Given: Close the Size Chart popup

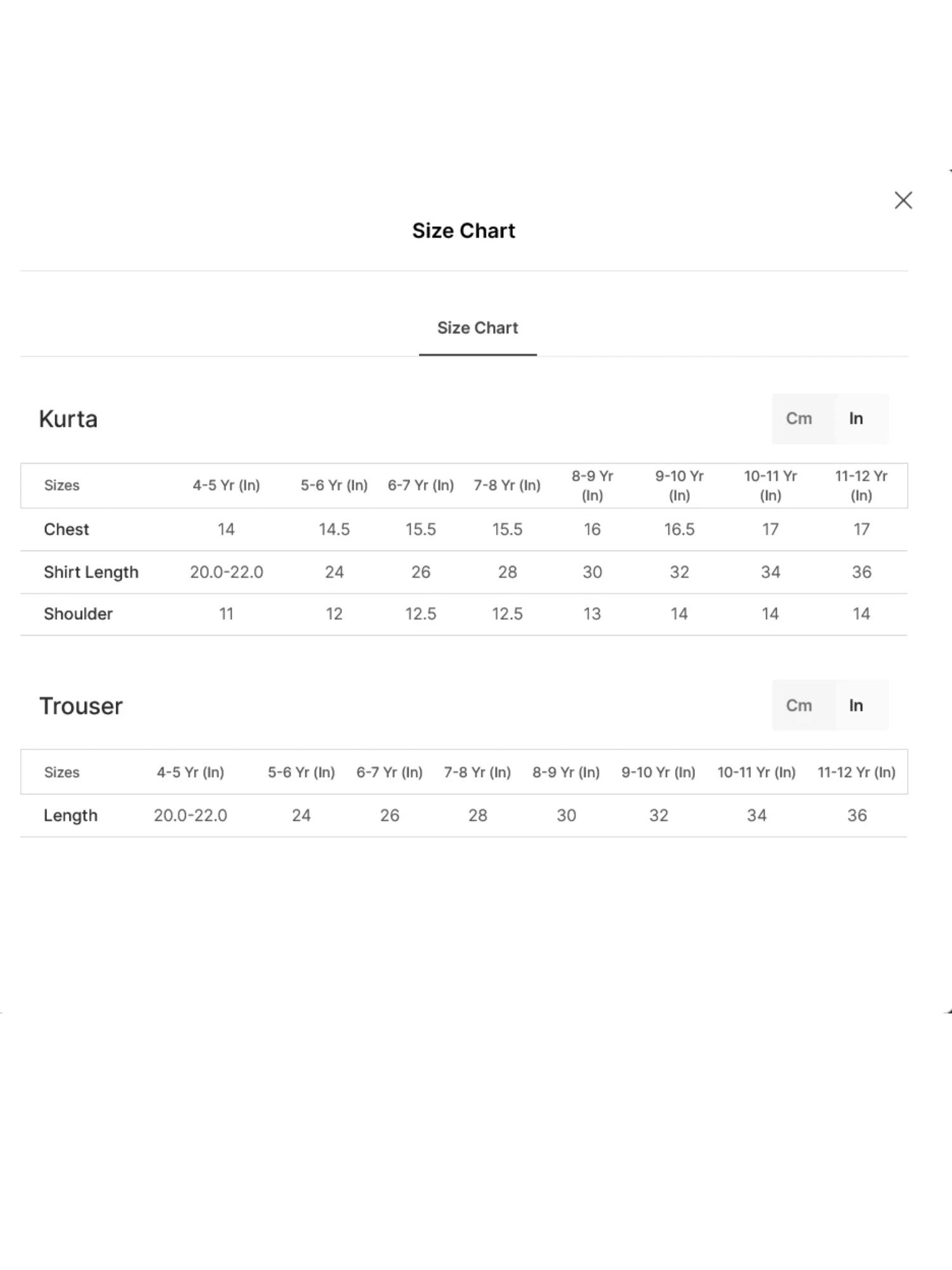Looking at the screenshot, I should [903, 200].
